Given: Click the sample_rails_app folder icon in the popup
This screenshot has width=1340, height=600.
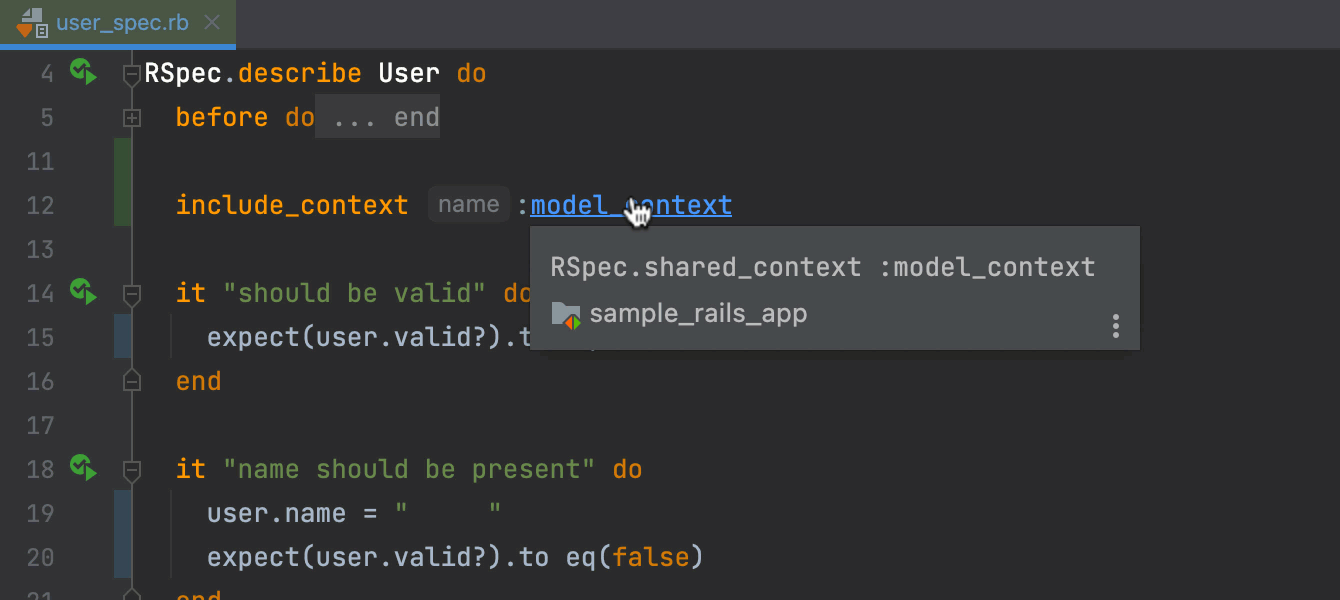Looking at the screenshot, I should click(566, 315).
